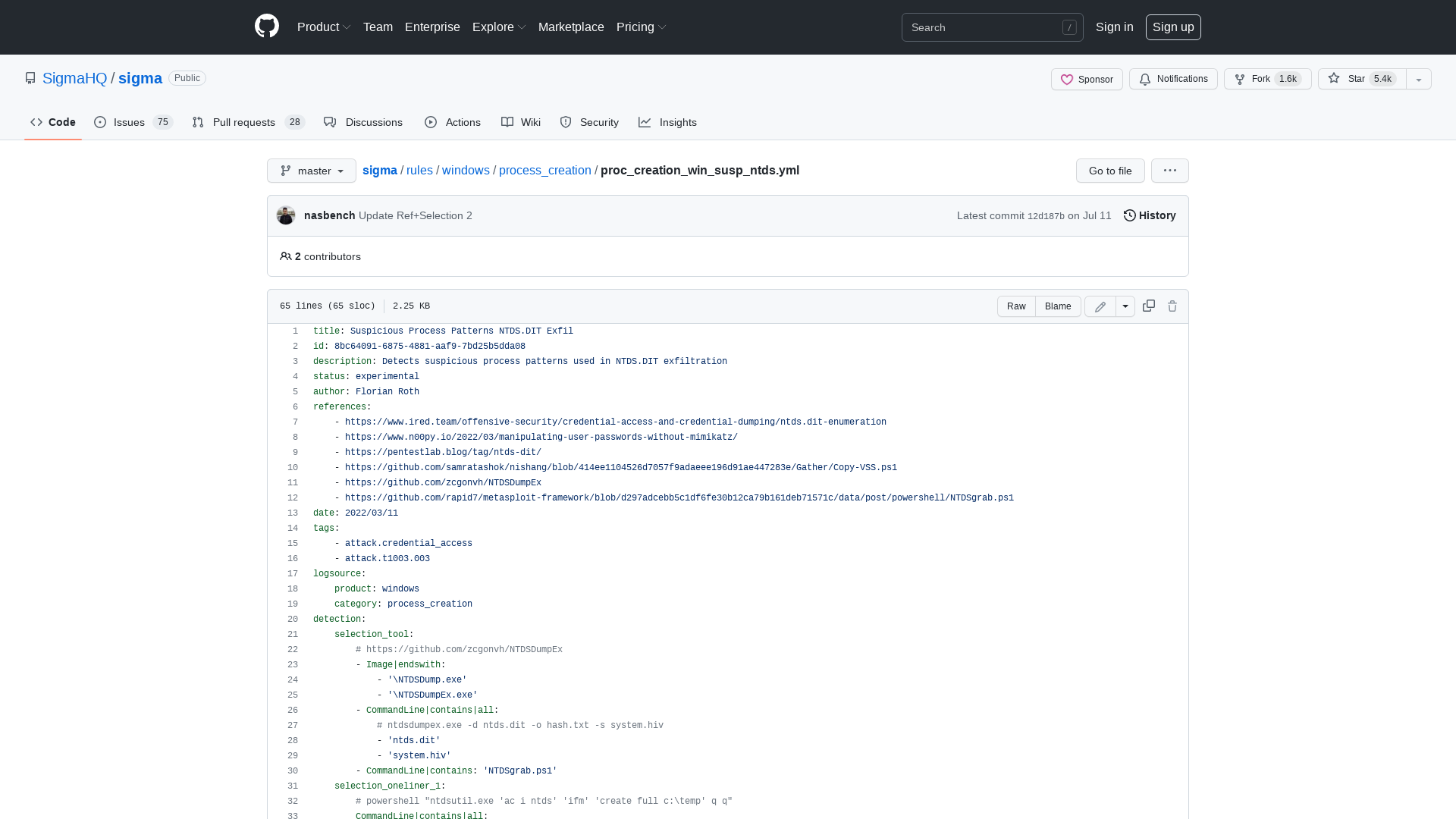
Task: Open Notifications for this repo
Action: (x=1173, y=79)
